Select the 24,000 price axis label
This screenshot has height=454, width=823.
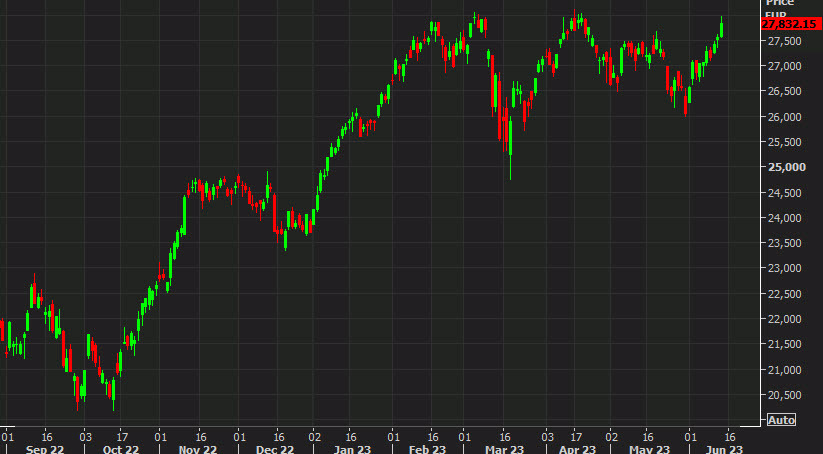point(784,218)
